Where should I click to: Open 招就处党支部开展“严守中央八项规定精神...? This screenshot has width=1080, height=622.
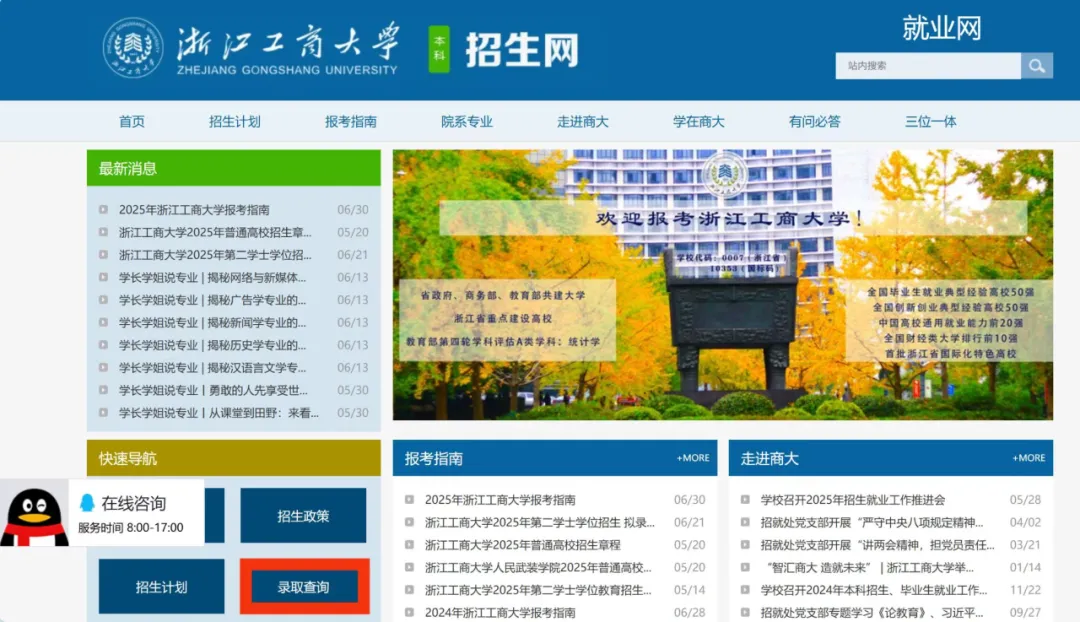(871, 523)
